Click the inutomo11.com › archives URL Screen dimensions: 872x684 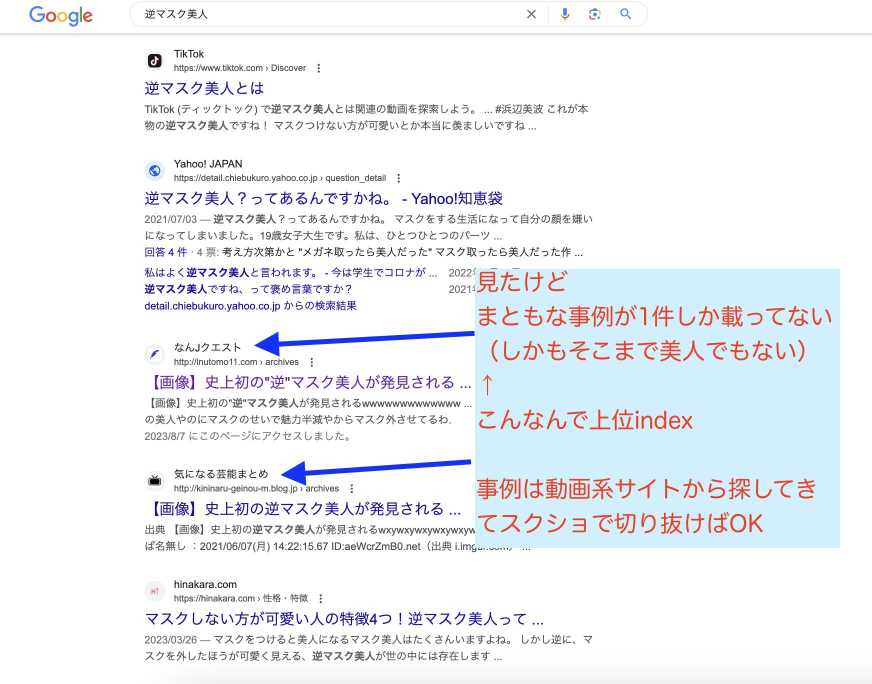coord(236,362)
